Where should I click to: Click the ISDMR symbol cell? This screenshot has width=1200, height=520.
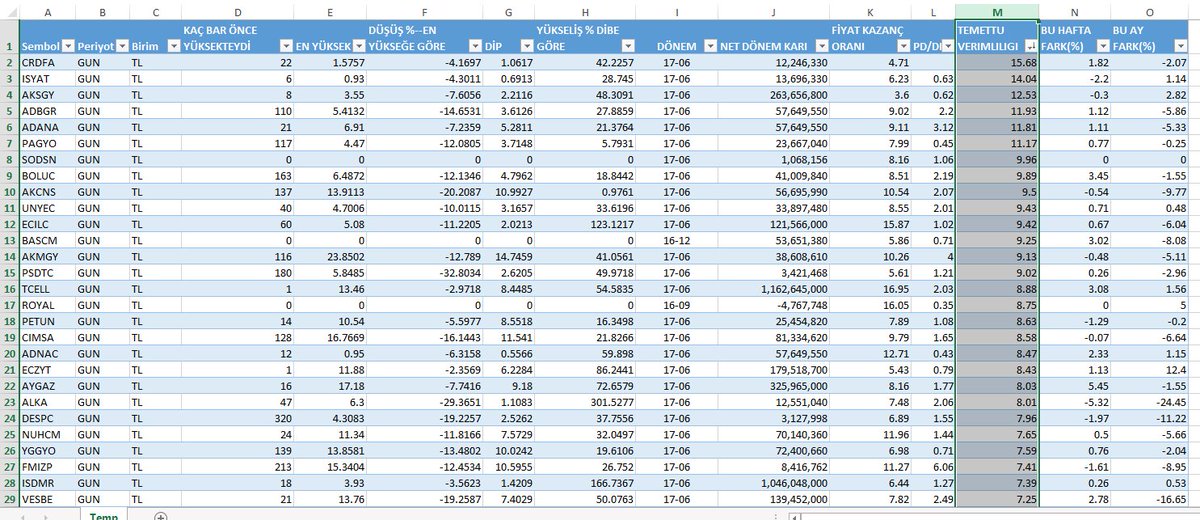coord(50,482)
